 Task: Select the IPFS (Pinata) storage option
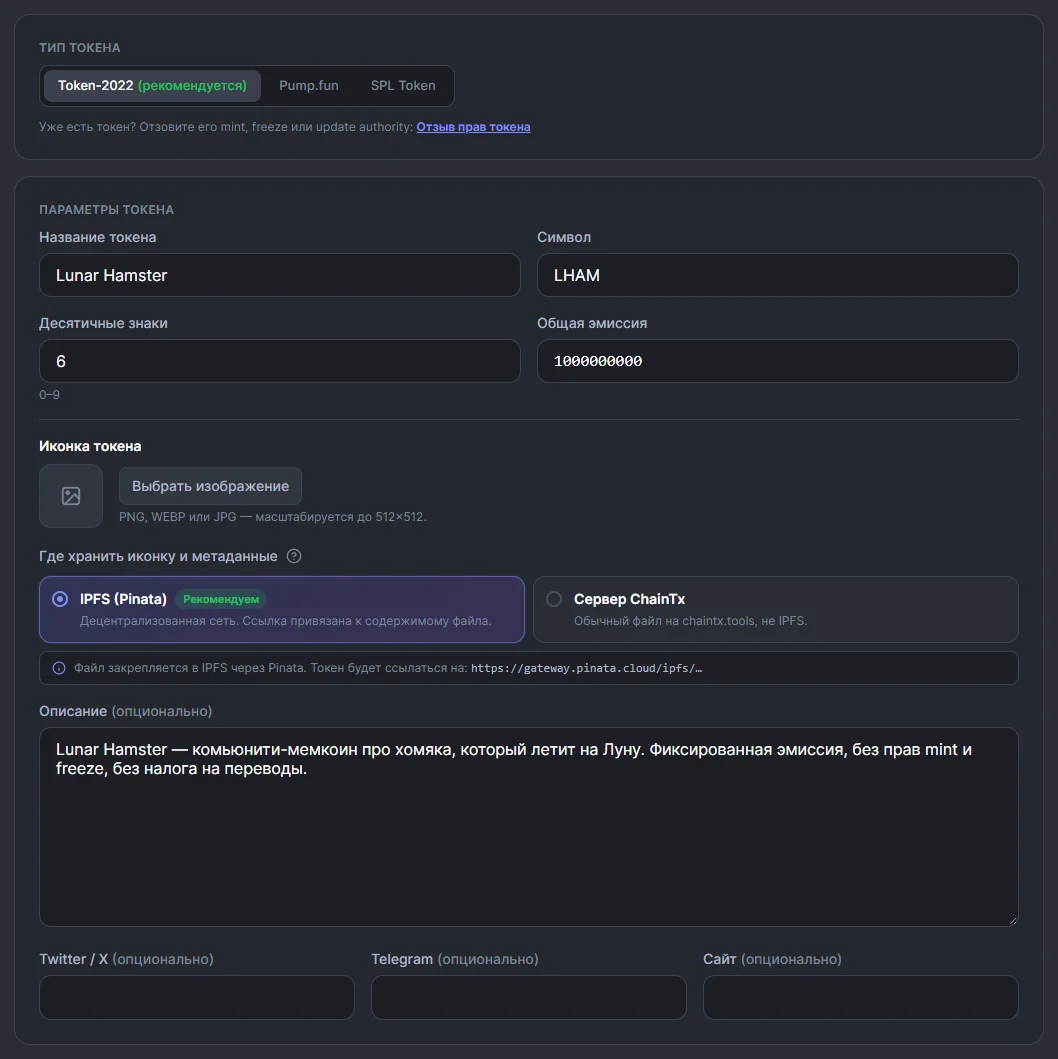pos(282,609)
